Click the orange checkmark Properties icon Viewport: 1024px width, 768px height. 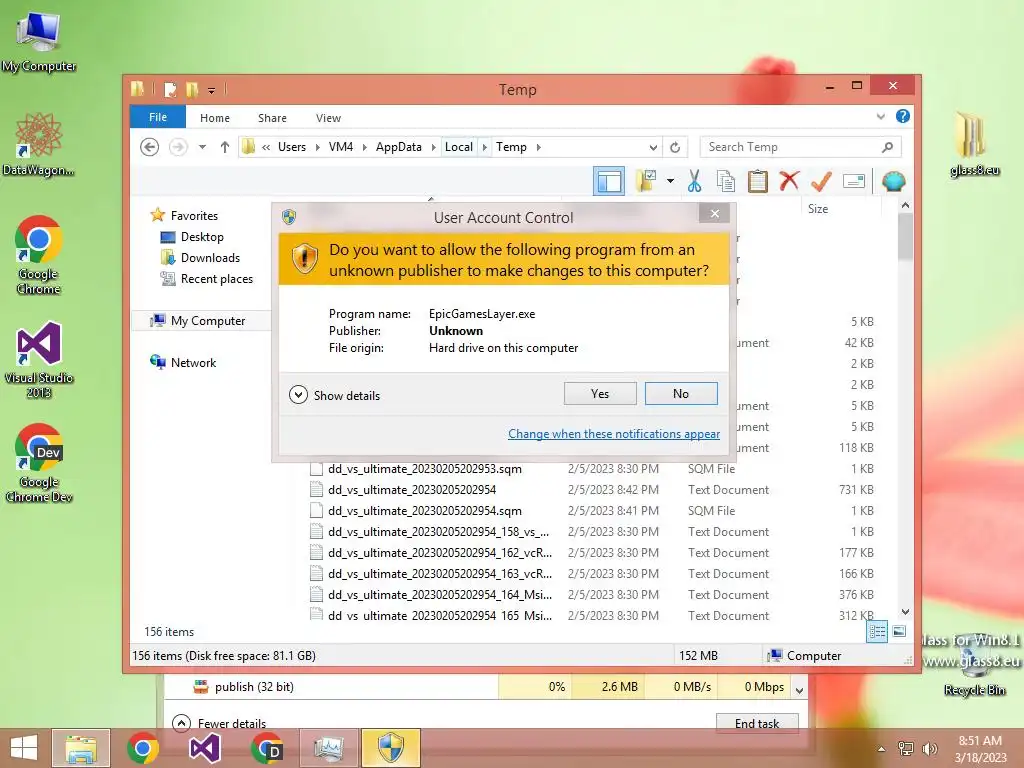tap(821, 181)
